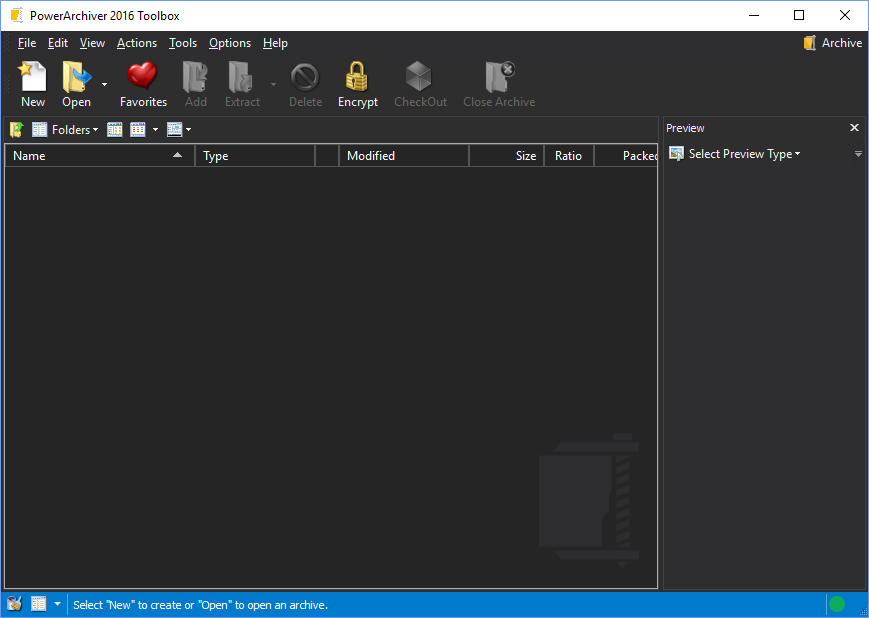
Task: Click the thumbnails view icon
Action: 175,130
